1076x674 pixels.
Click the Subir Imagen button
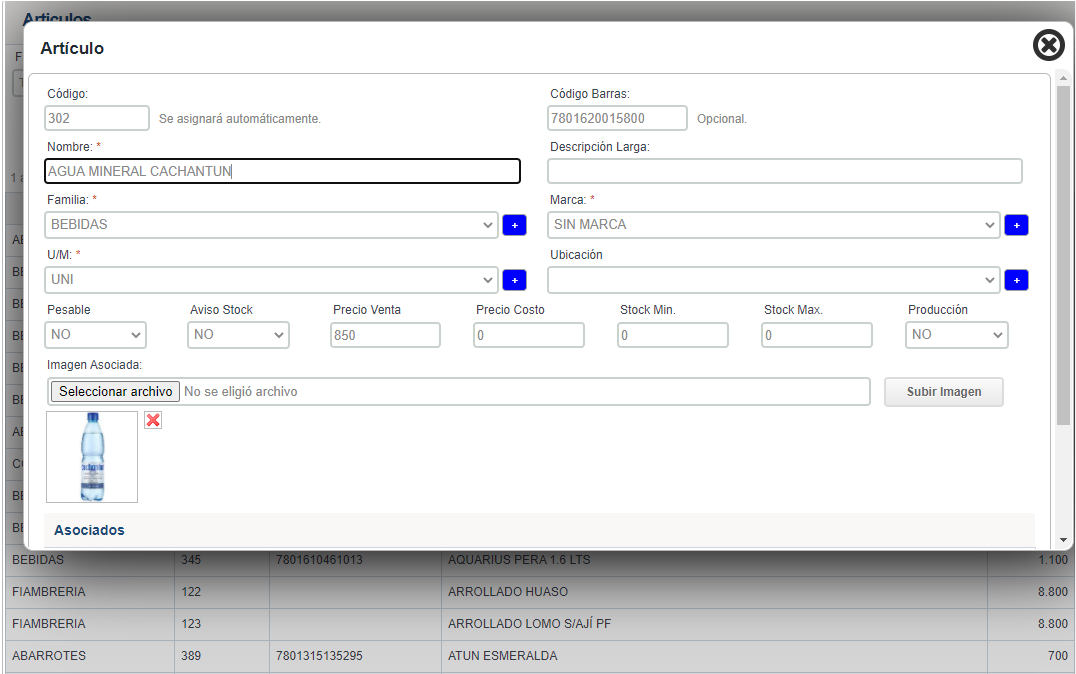click(x=943, y=392)
